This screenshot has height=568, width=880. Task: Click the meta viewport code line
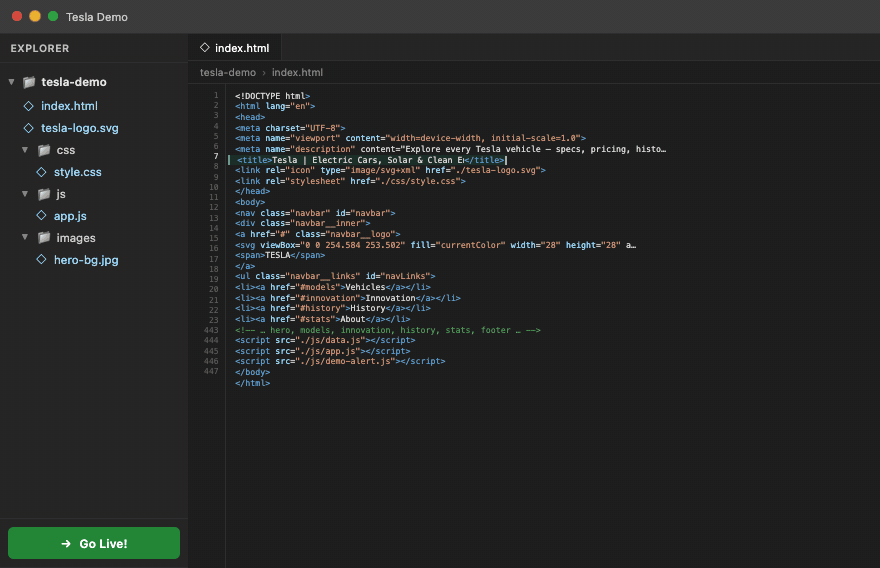coord(410,138)
